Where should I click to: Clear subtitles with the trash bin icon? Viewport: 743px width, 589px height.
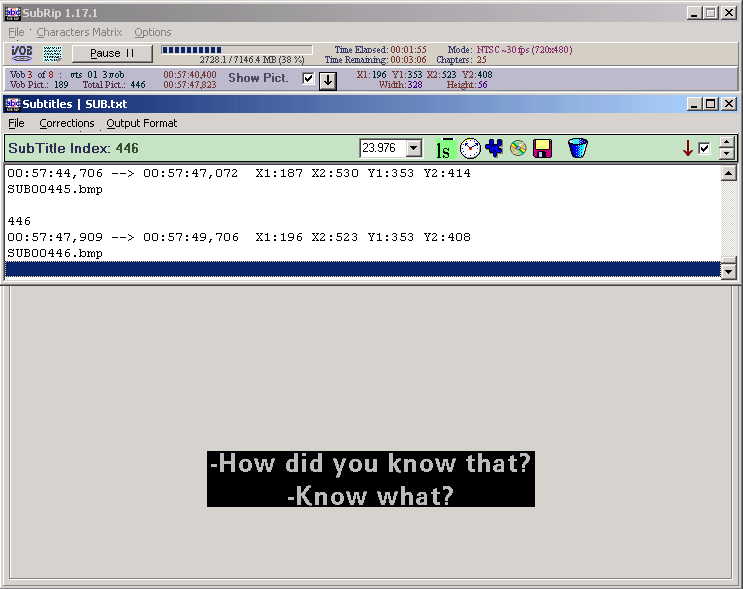pyautogui.click(x=577, y=149)
